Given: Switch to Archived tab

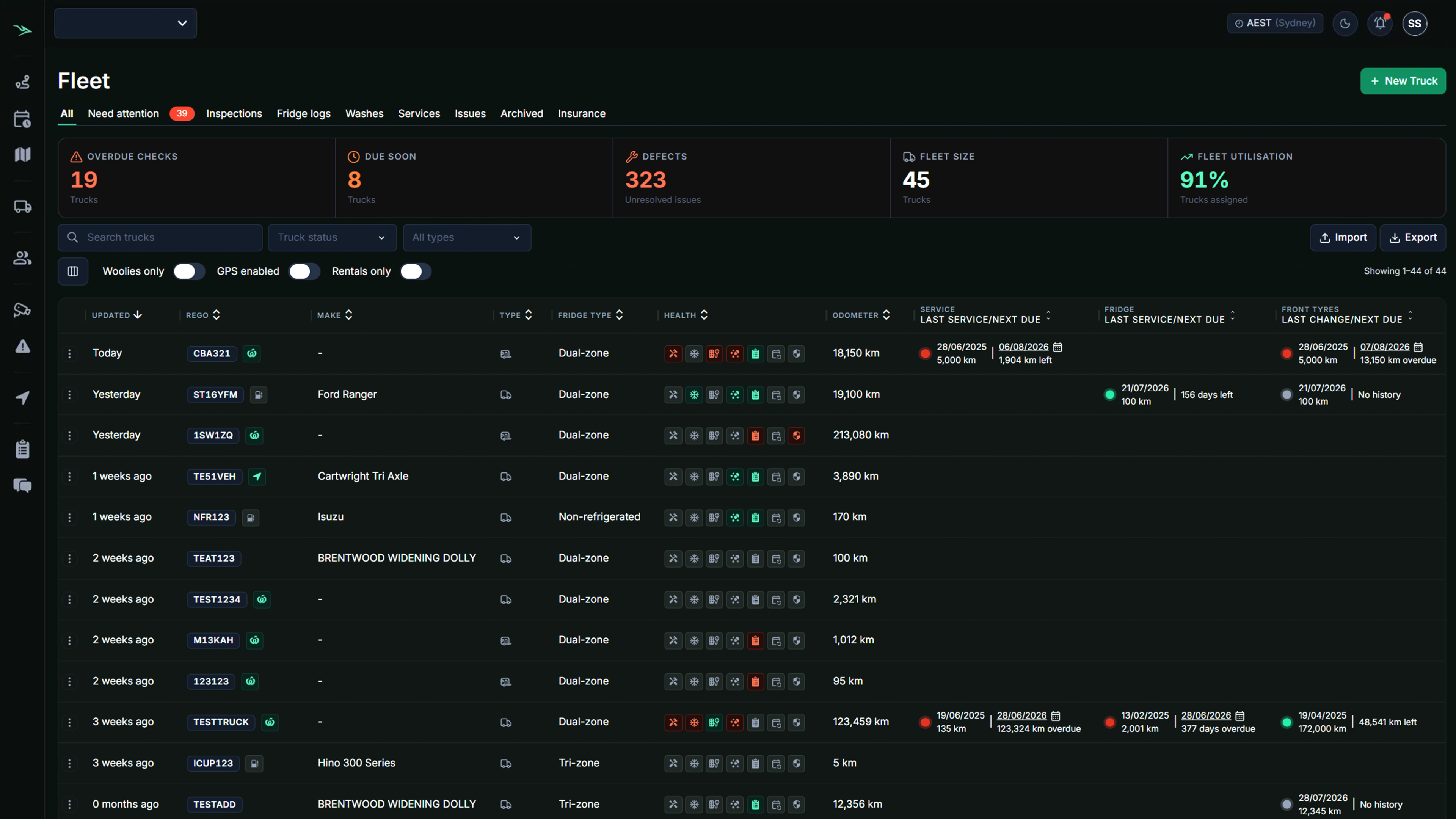Looking at the screenshot, I should (521, 114).
